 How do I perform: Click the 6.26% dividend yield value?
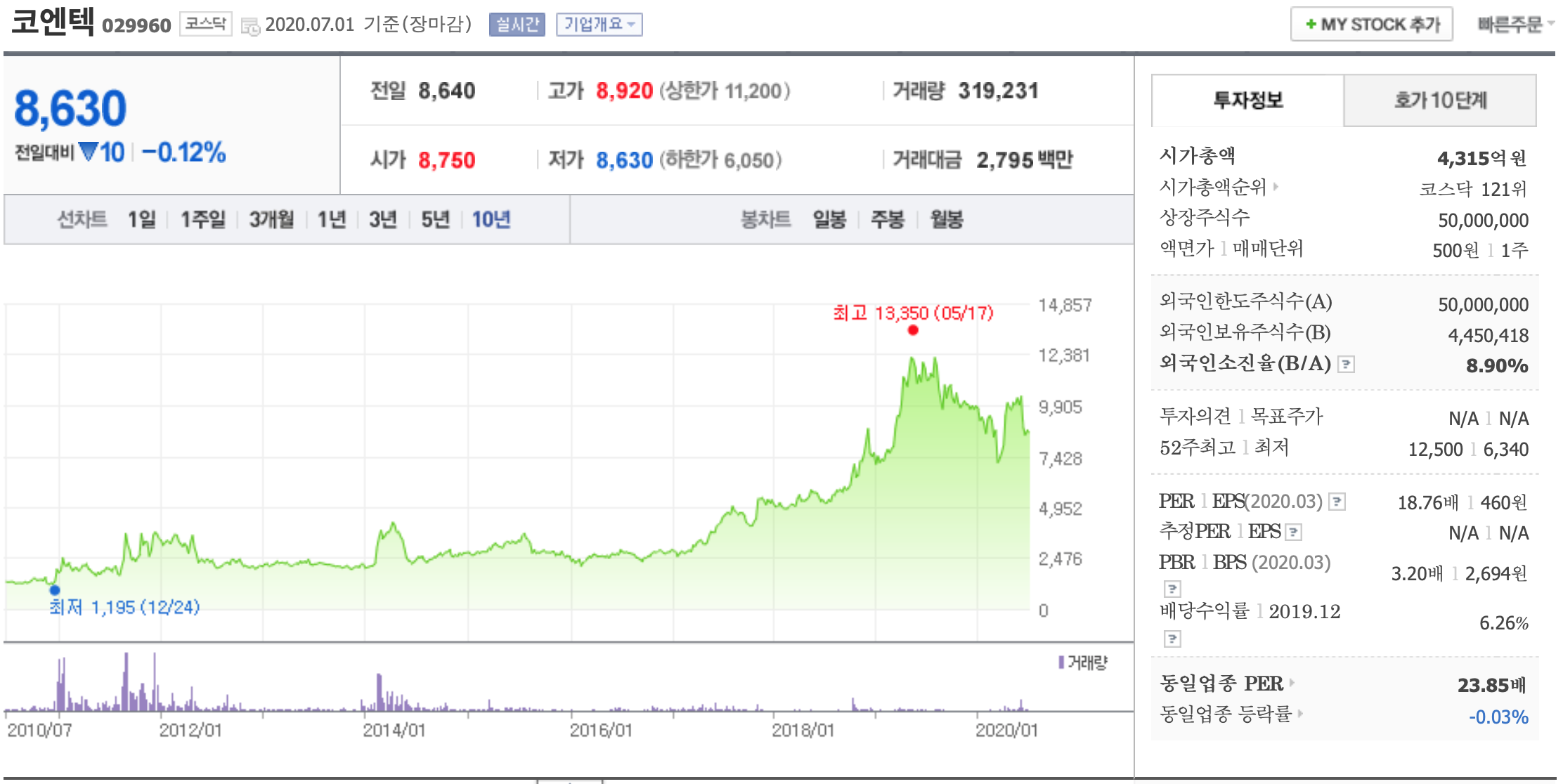pos(1504,623)
